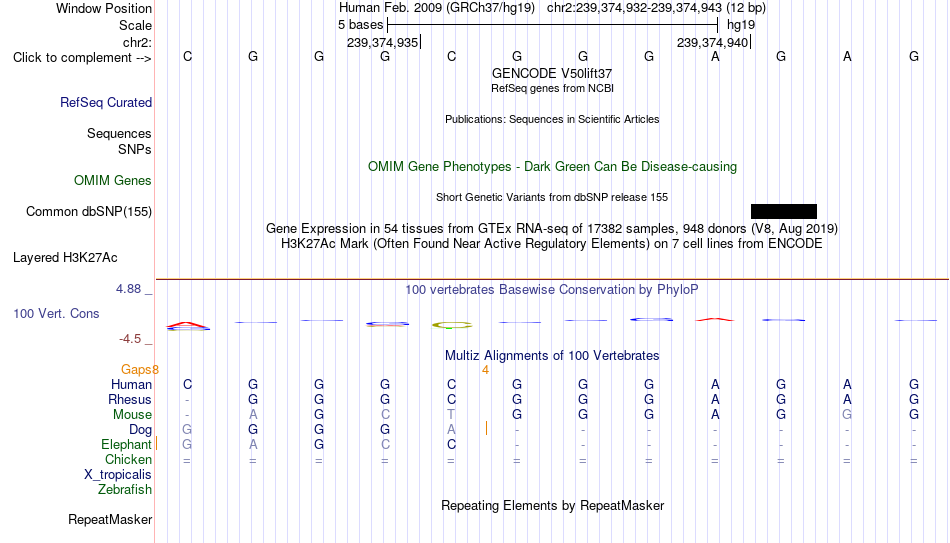
Task: Click 'Publications: Sequences in Scientific Articles' title
Action: 552,119
